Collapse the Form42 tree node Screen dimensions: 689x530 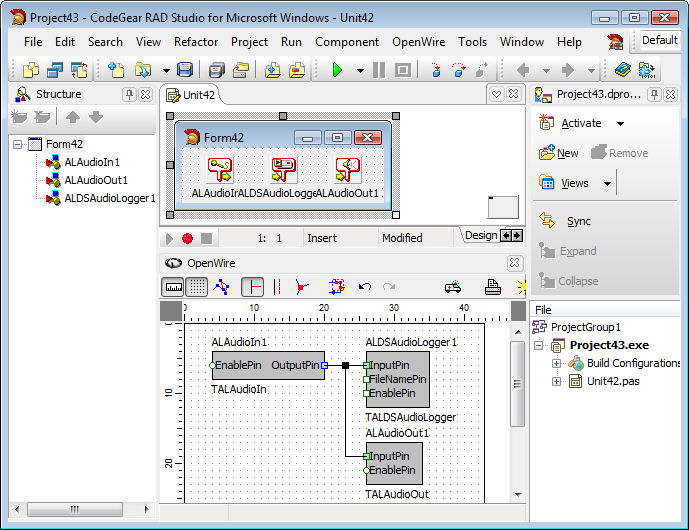(19, 144)
